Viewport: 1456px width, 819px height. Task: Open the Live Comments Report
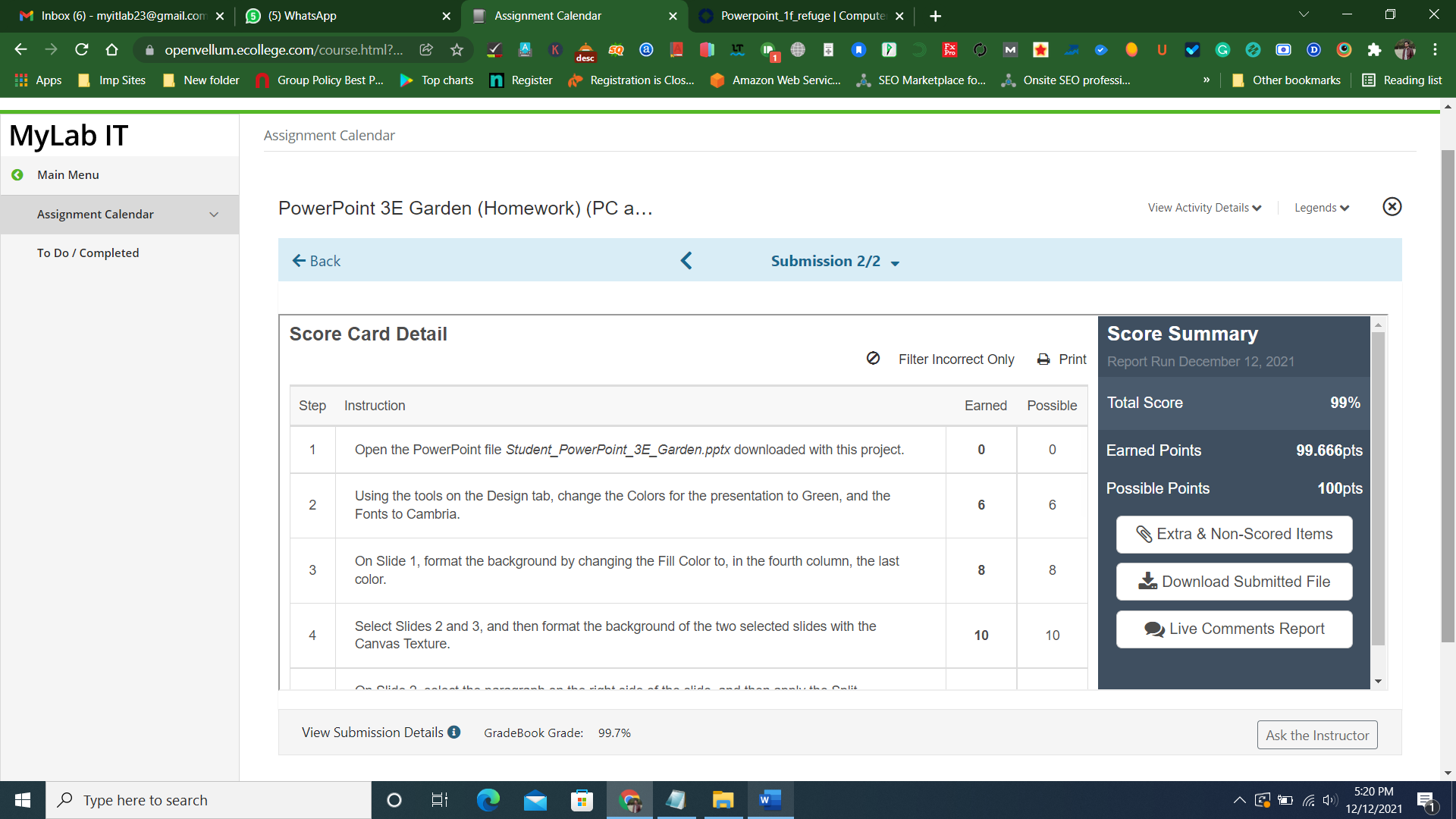[1234, 629]
